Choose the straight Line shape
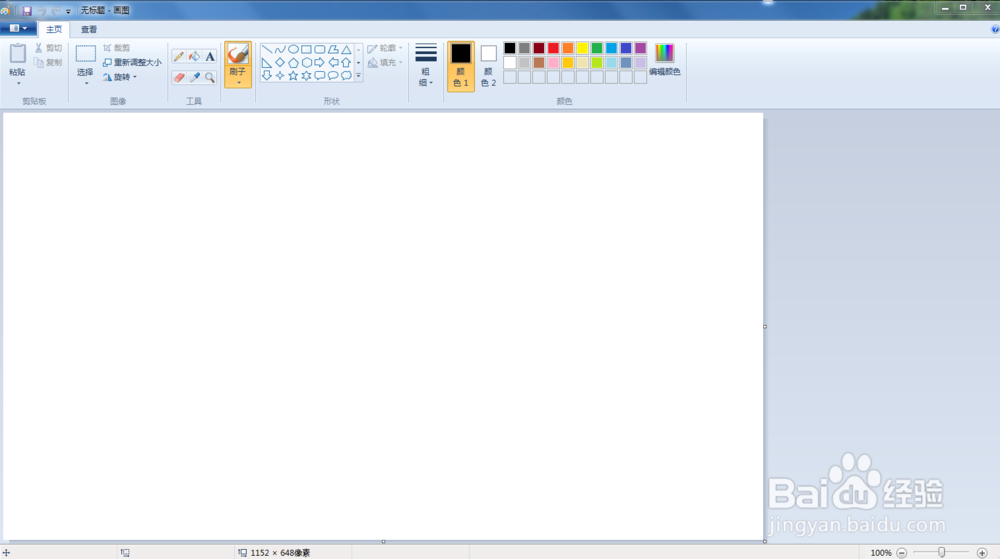Image resolution: width=1000 pixels, height=559 pixels. [x=267, y=49]
